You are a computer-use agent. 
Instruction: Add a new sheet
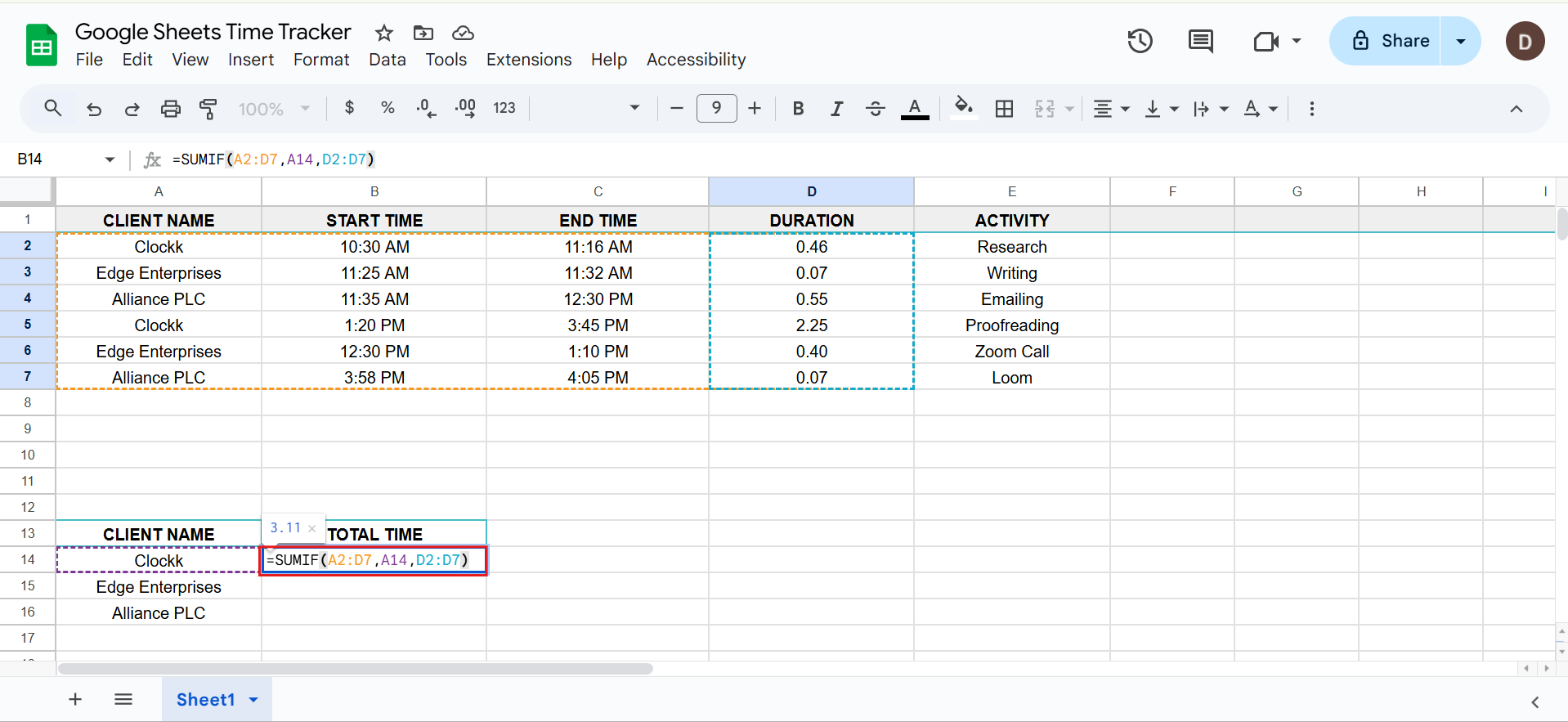tap(75, 699)
